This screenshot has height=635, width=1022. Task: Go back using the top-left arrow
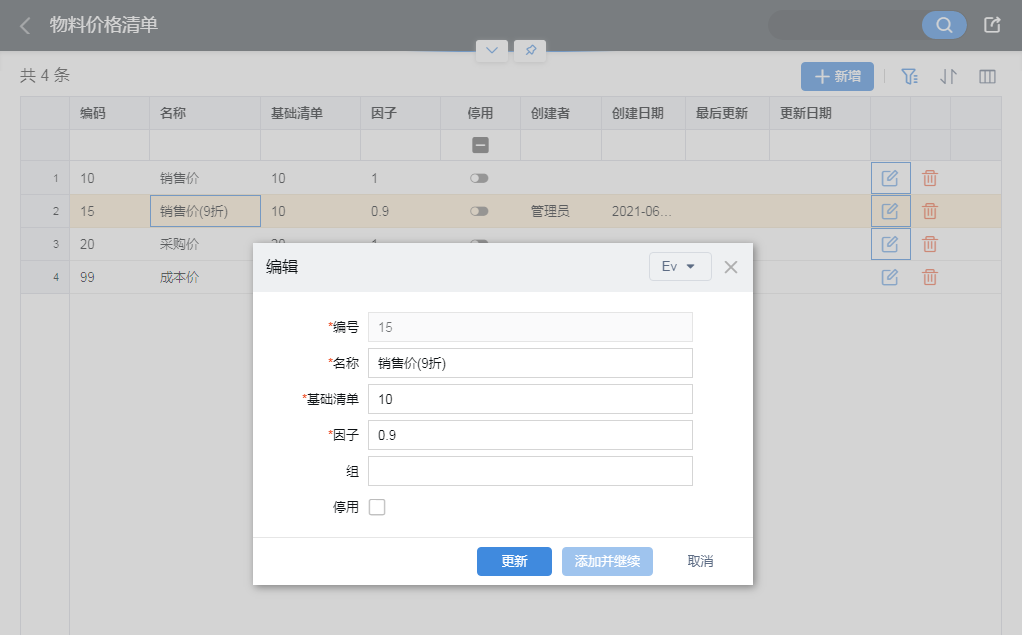point(25,26)
